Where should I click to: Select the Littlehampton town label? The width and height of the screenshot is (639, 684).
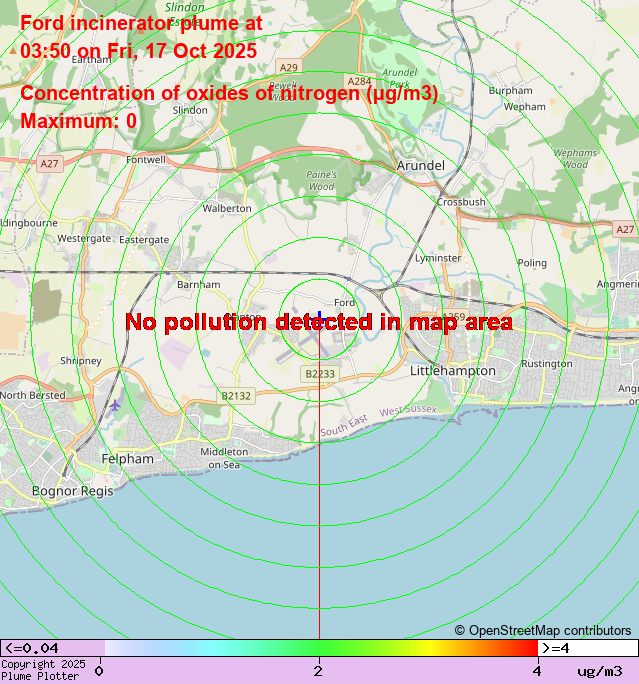click(x=453, y=371)
